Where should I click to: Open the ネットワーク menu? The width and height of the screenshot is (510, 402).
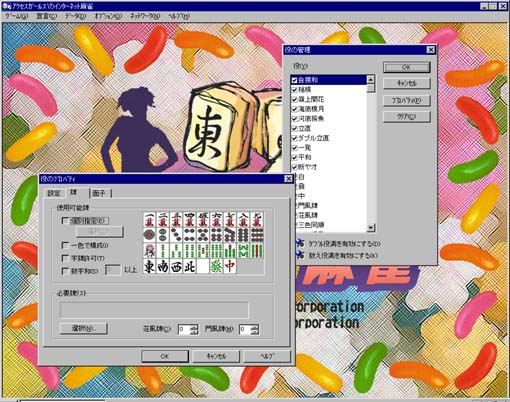(x=145, y=16)
